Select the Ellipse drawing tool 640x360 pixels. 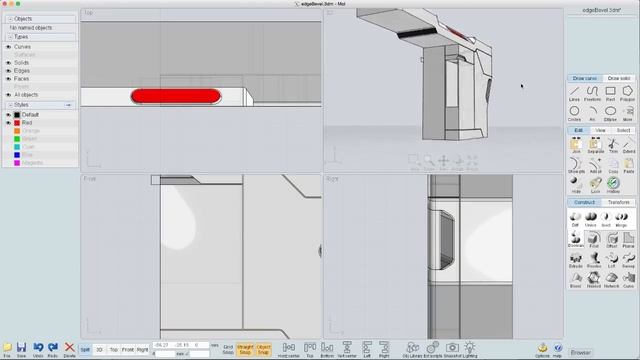(x=610, y=114)
